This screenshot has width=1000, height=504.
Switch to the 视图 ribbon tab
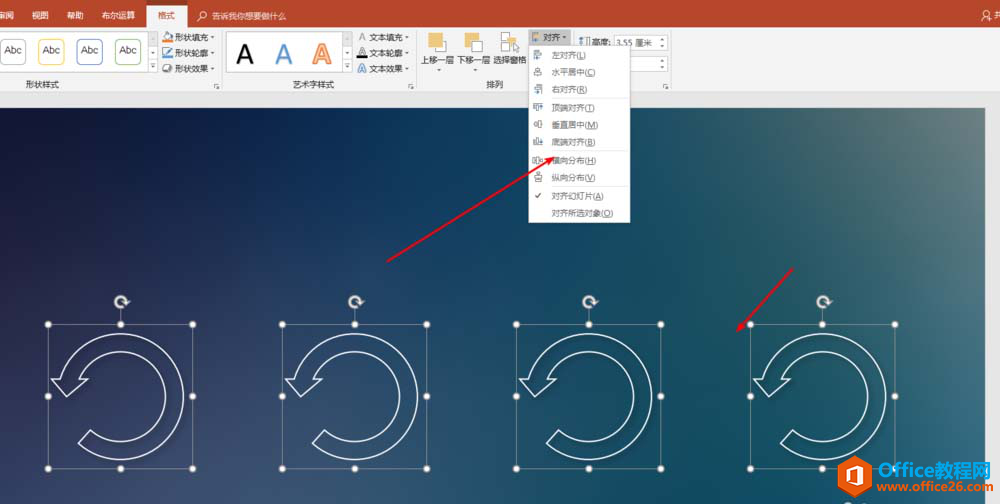point(40,16)
